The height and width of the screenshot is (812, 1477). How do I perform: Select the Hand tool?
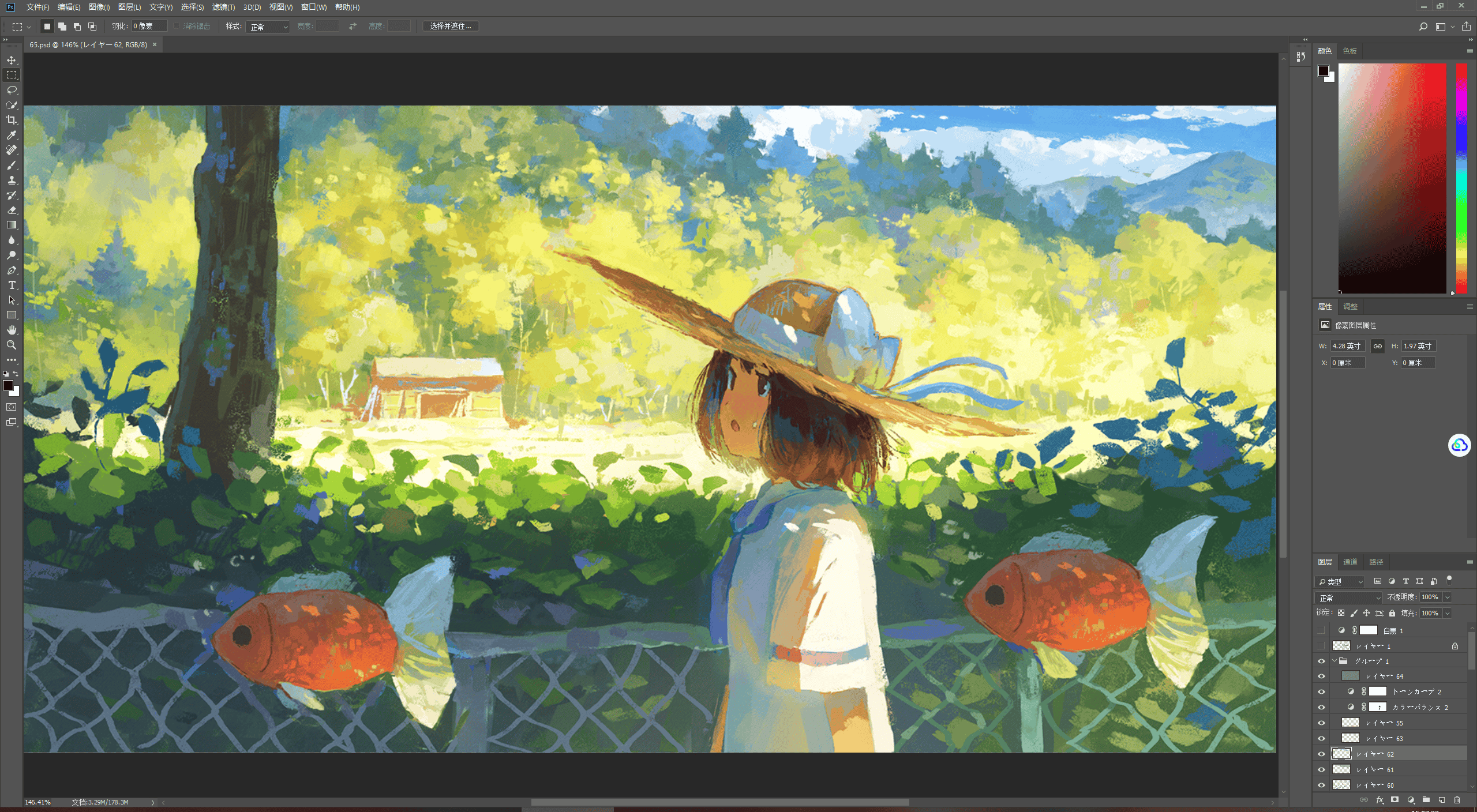[12, 330]
